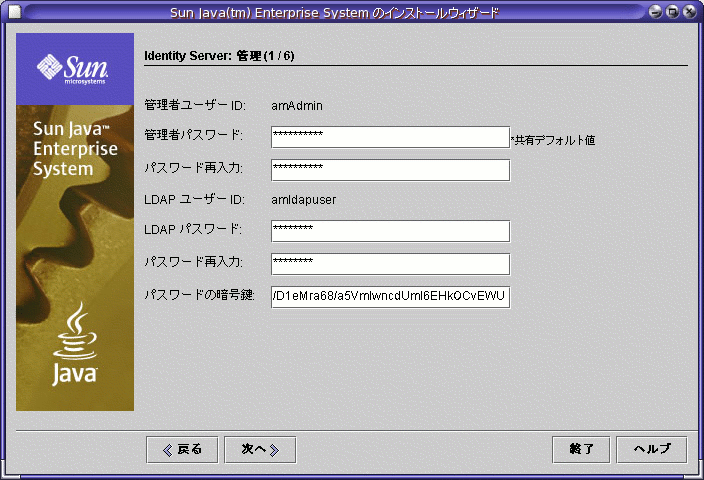Click the amAdmin user ID text
704x480 pixels.
pyautogui.click(x=297, y=106)
